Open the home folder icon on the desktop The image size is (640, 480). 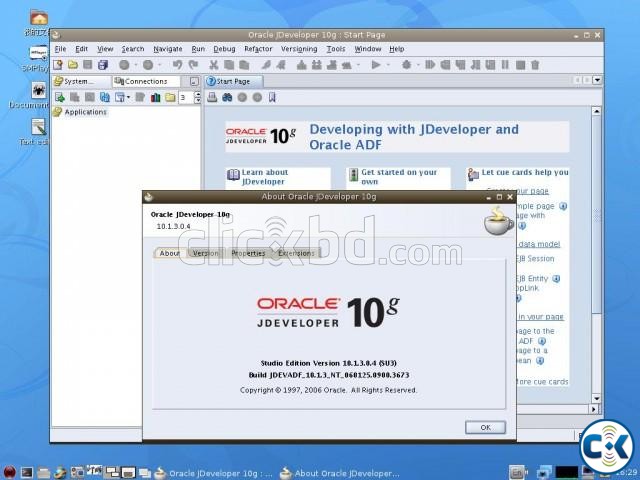(x=39, y=17)
